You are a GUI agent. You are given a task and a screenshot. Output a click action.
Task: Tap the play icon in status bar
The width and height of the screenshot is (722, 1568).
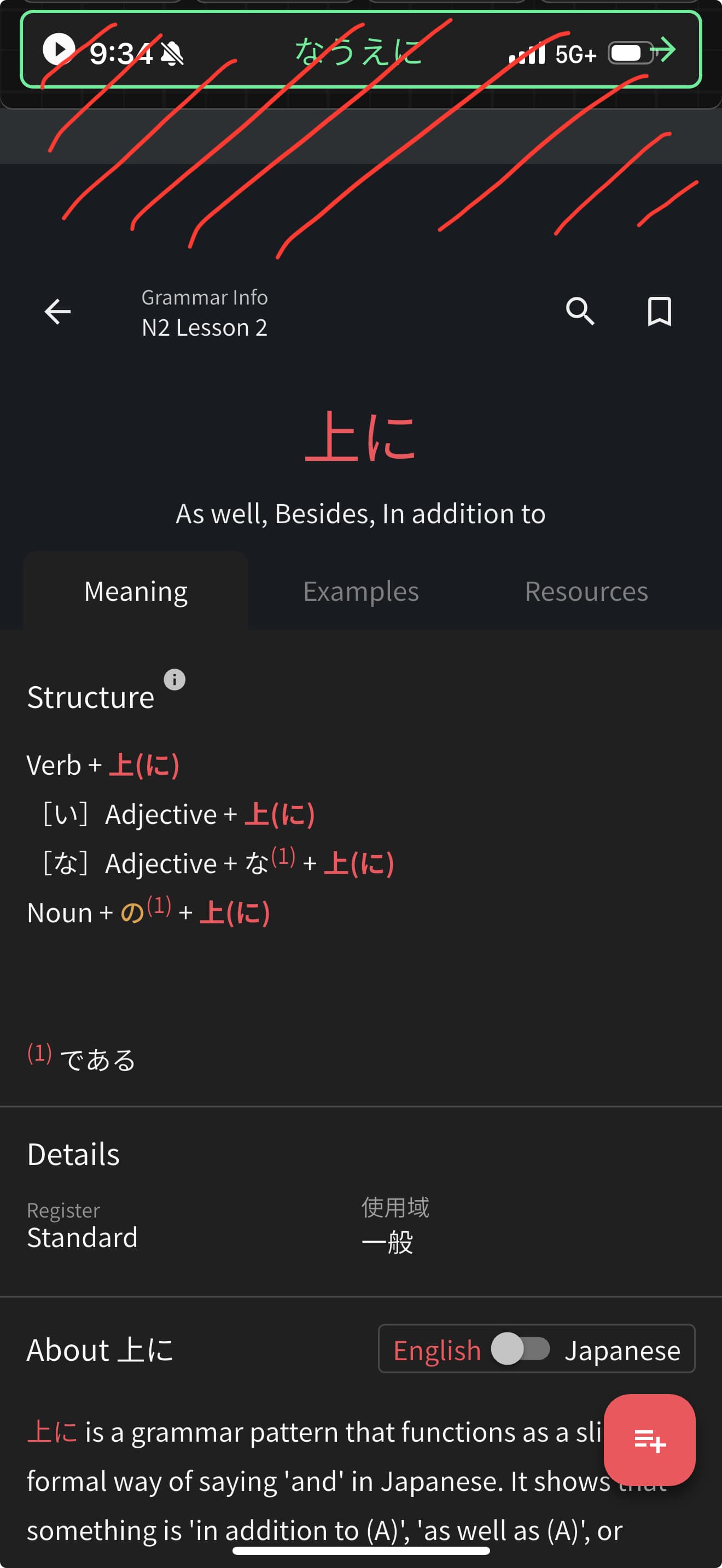pos(59,49)
